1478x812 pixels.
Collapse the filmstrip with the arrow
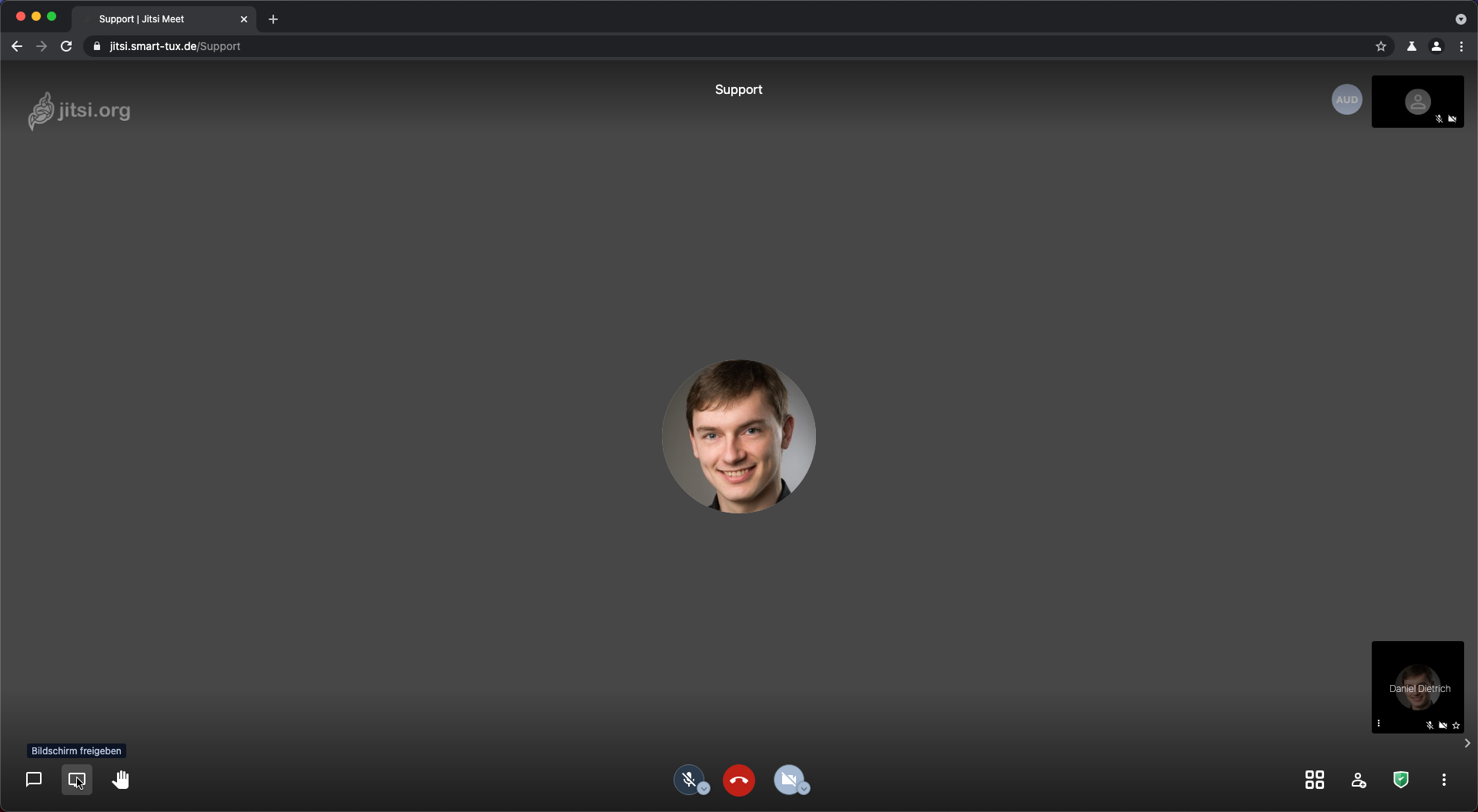click(x=1467, y=743)
